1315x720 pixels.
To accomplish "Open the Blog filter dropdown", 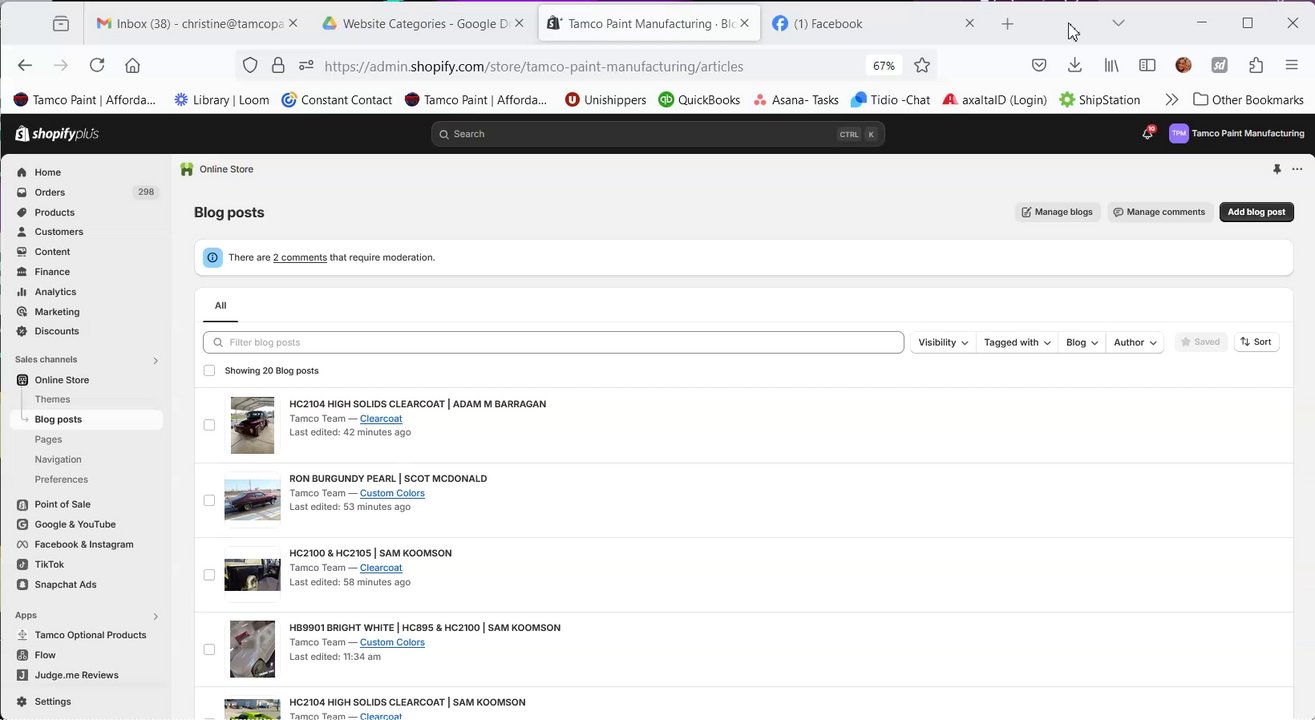I will 1082,342.
